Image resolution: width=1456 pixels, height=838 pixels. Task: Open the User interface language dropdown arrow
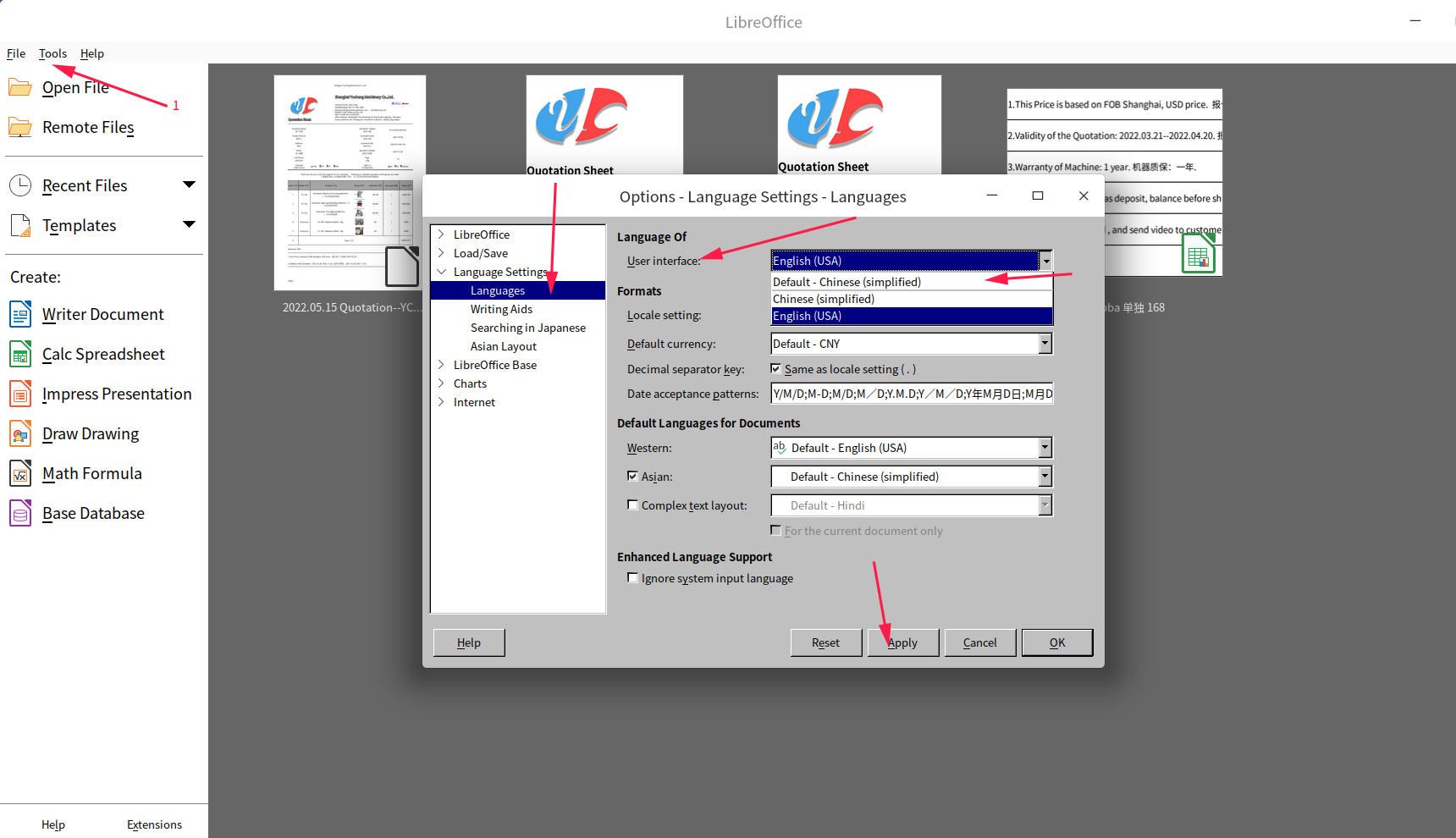(x=1046, y=261)
